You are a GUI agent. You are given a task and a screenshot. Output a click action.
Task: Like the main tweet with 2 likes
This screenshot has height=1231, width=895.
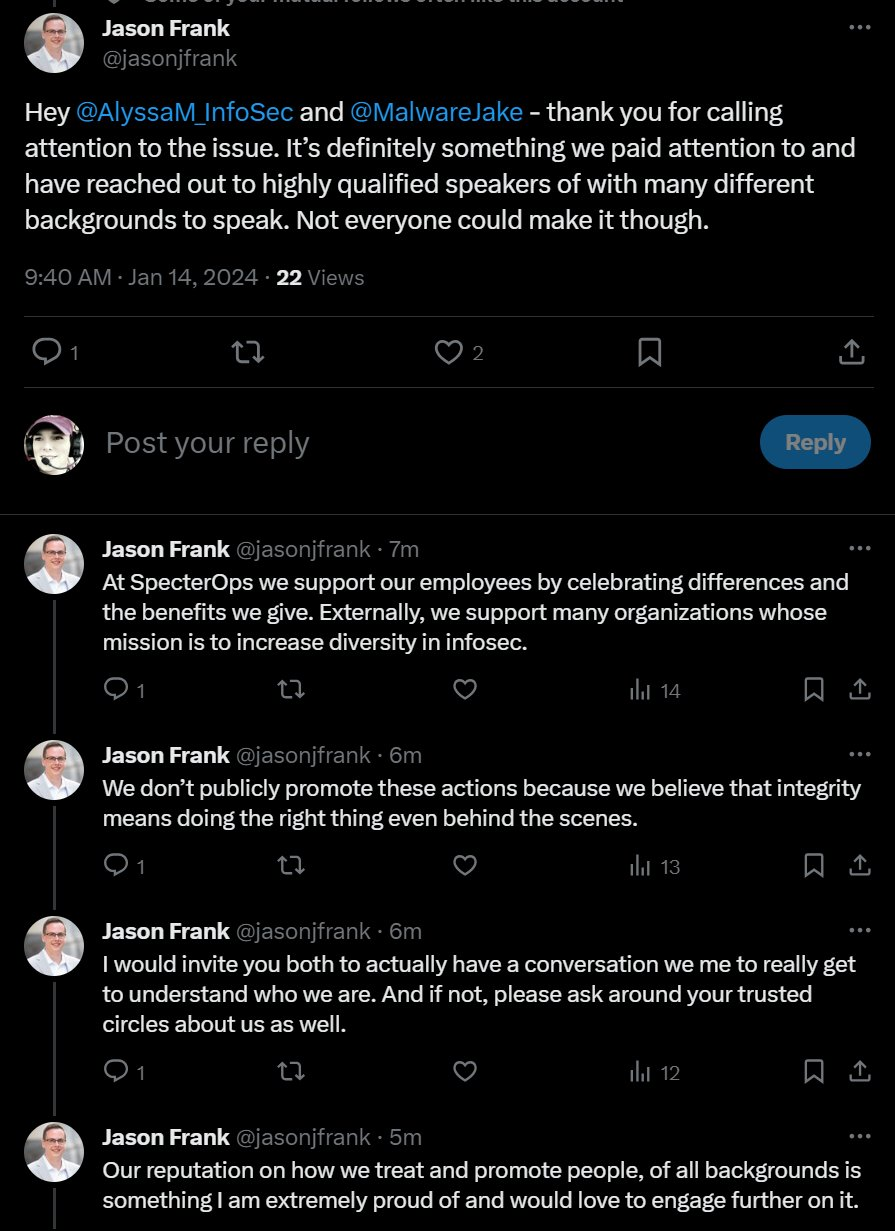coord(450,352)
